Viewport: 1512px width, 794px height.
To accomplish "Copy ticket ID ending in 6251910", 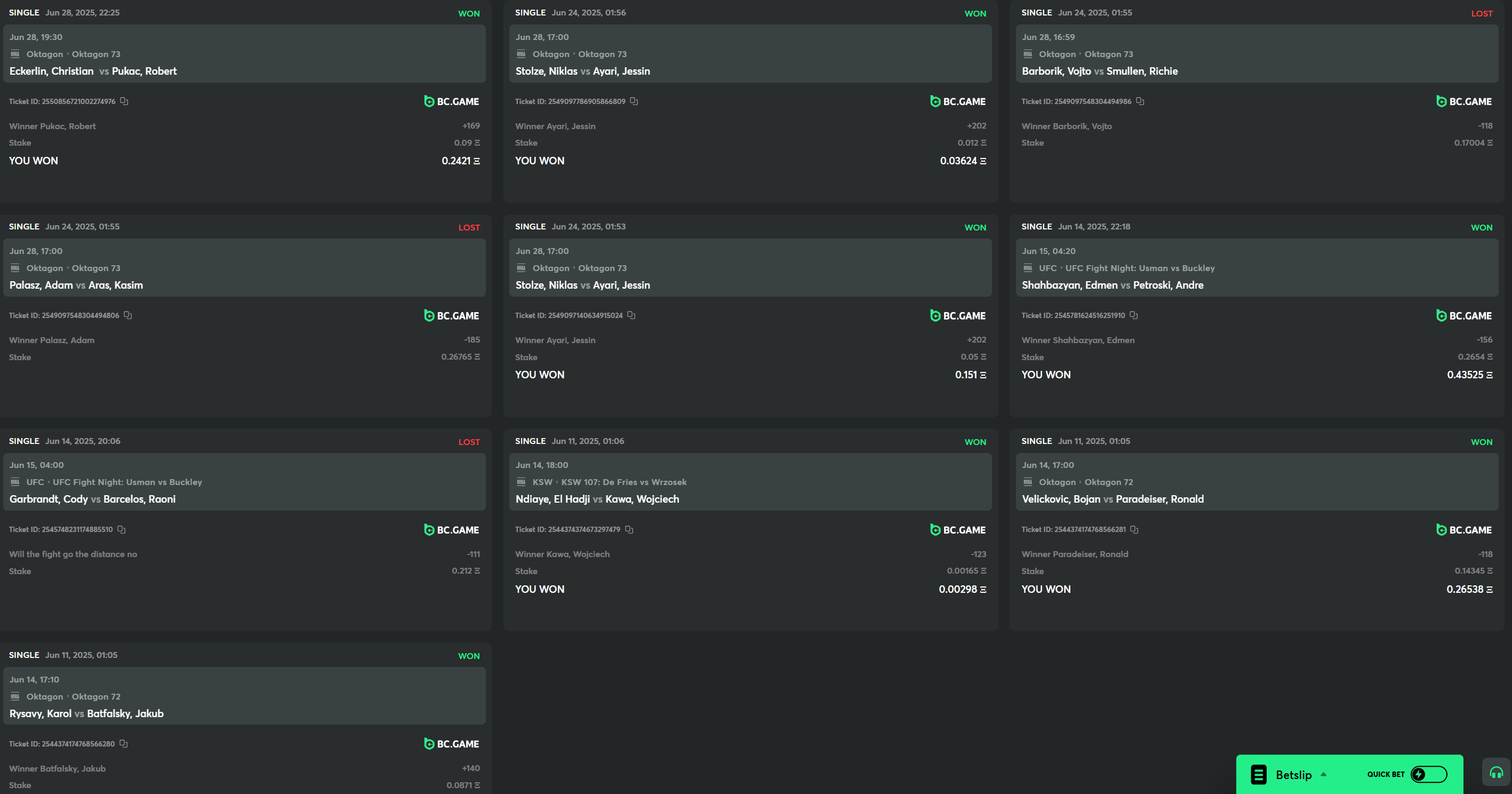I will 1134,315.
